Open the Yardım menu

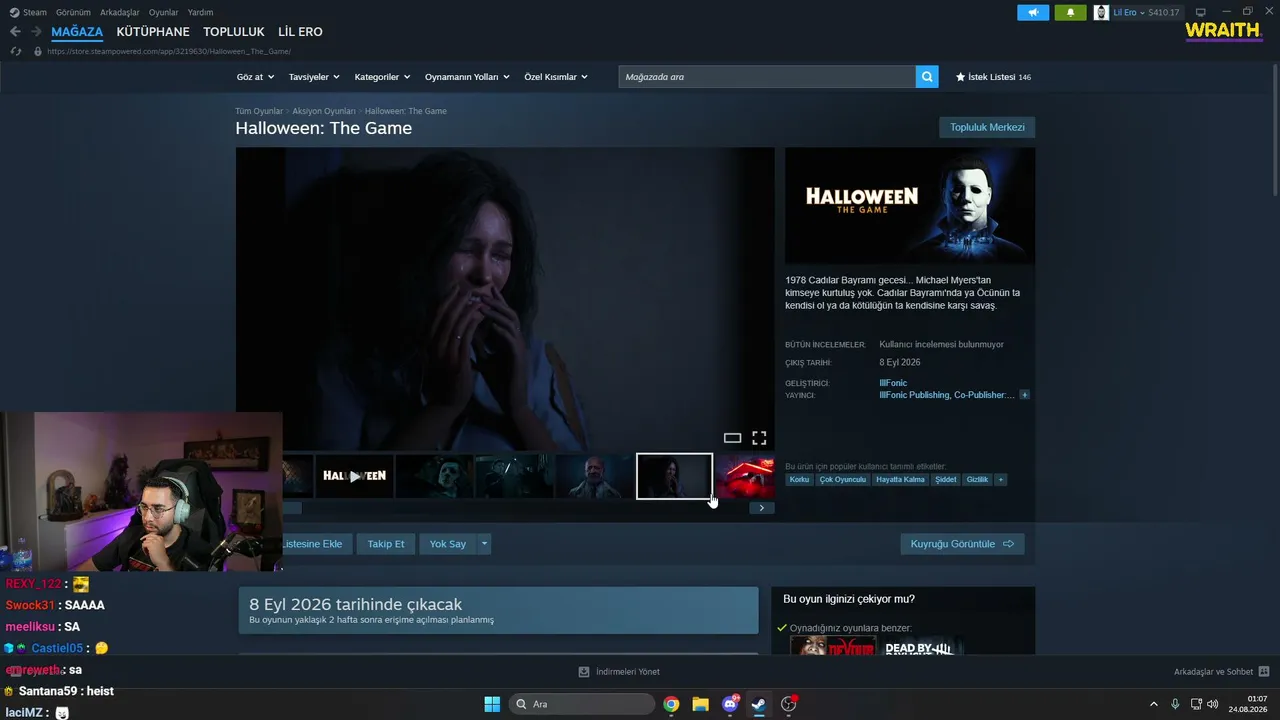coord(200,12)
